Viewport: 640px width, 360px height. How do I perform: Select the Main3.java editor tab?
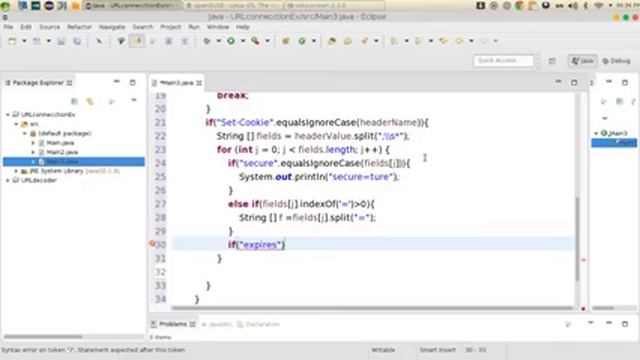click(176, 83)
